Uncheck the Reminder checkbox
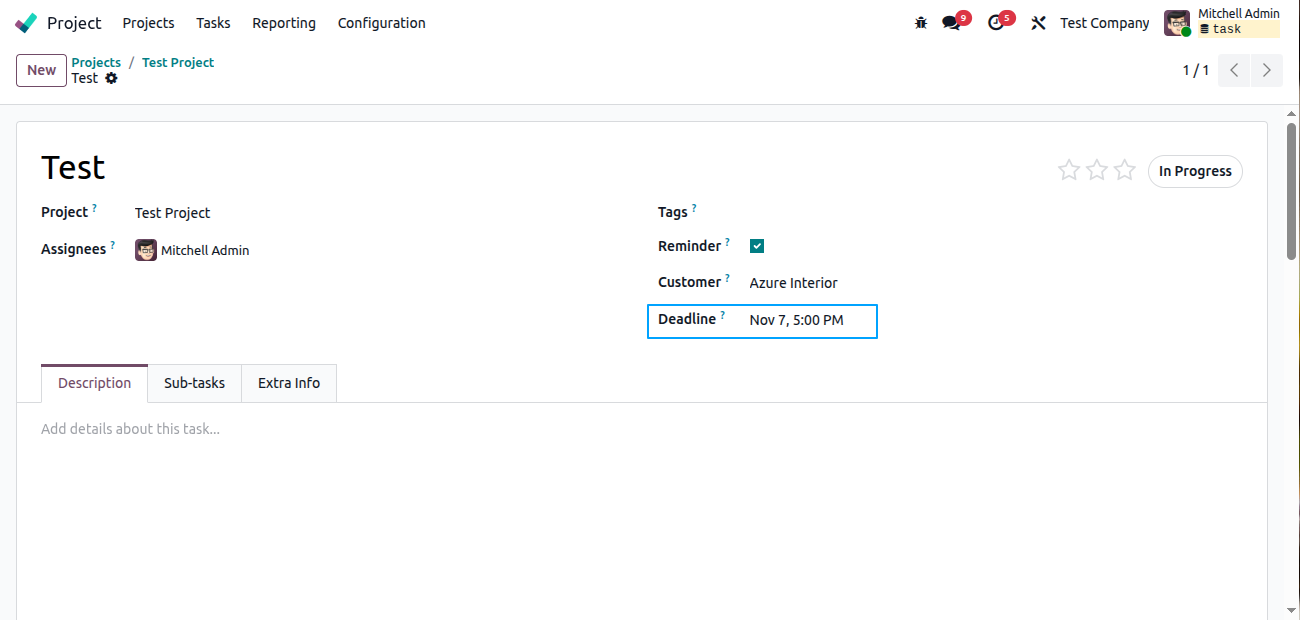 click(757, 246)
